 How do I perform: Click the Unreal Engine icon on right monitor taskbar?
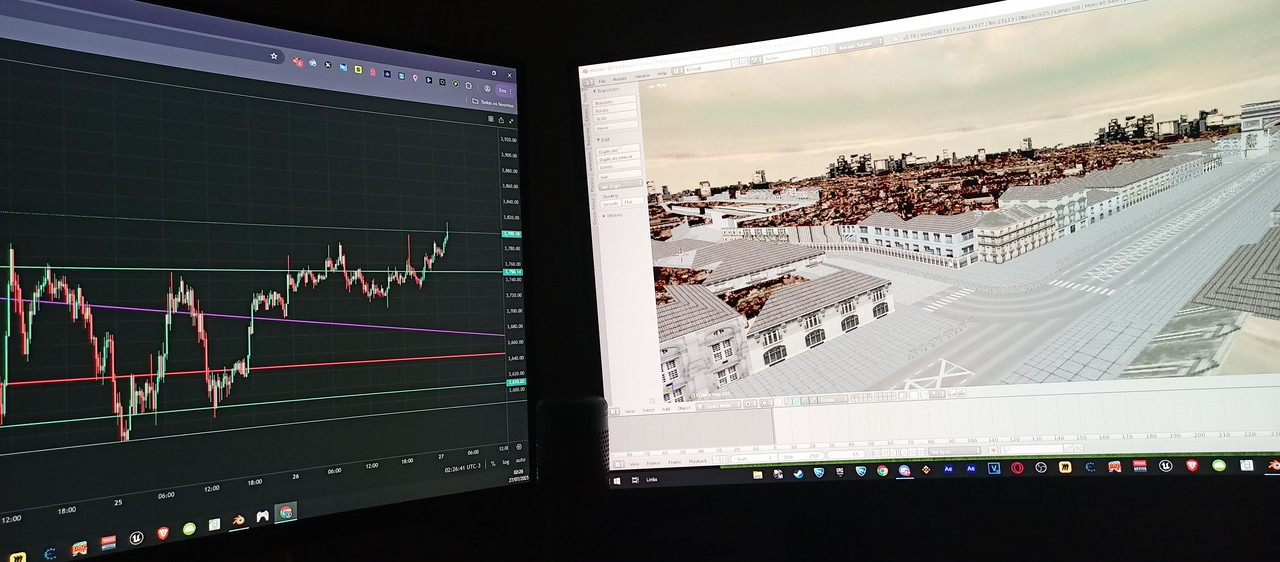[1165, 465]
